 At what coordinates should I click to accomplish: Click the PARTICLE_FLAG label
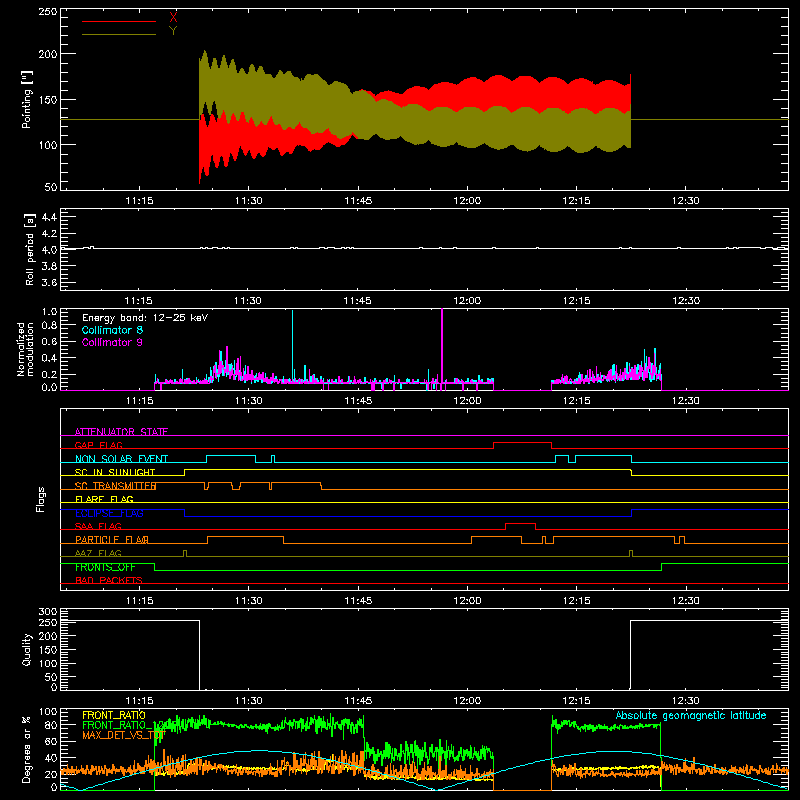[112, 540]
